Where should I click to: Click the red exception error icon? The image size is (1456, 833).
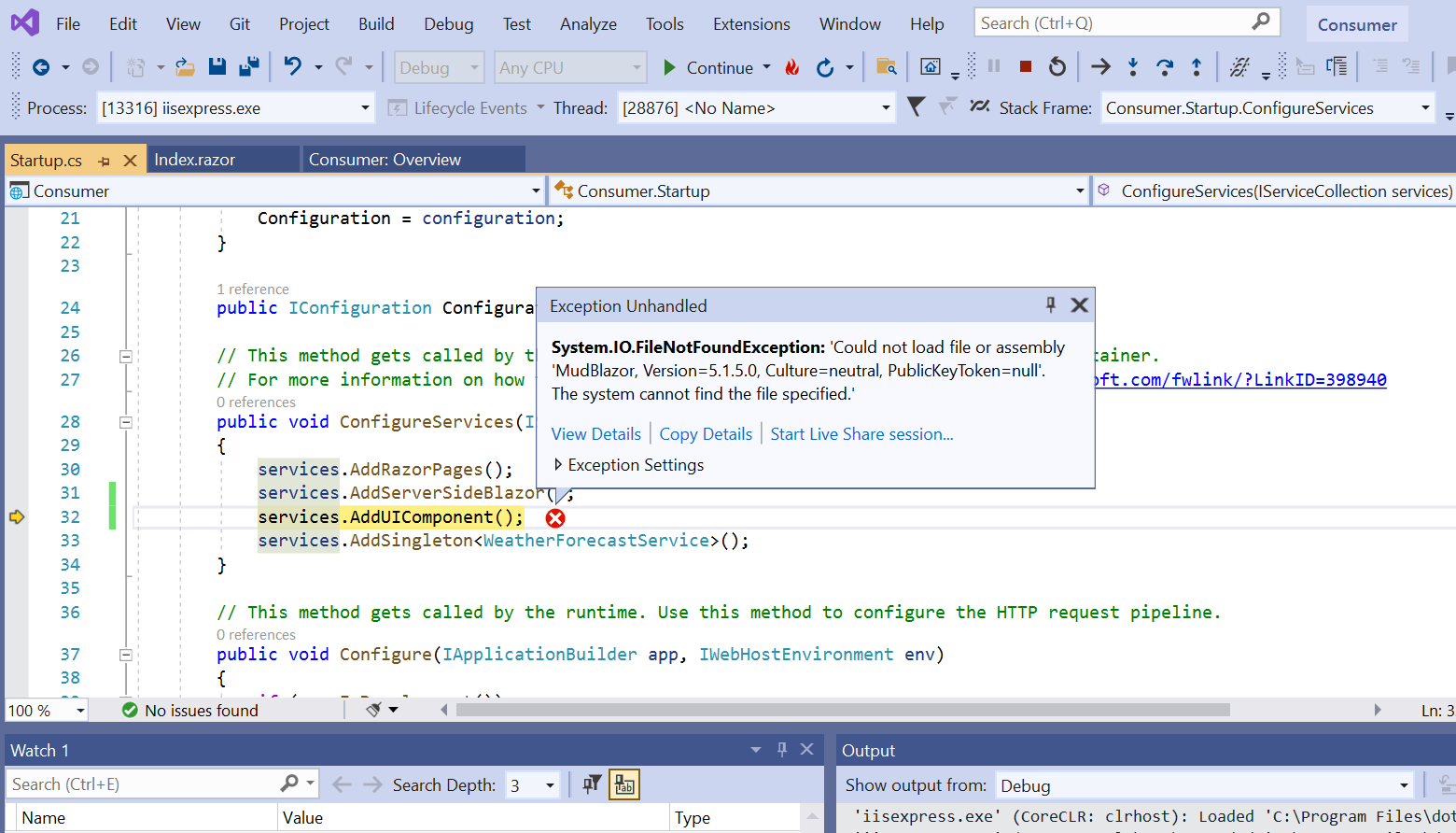click(555, 518)
